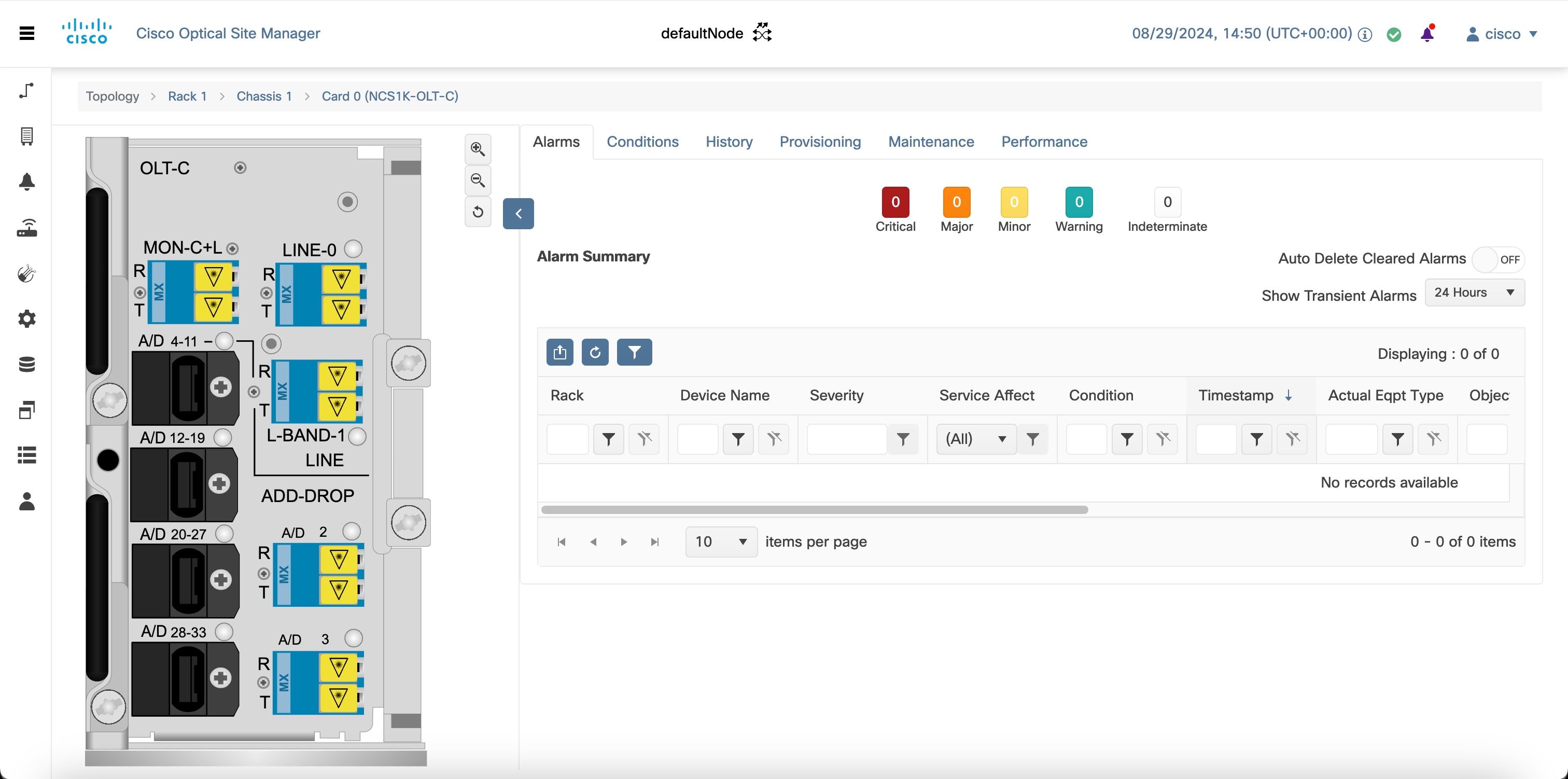The width and height of the screenshot is (1568, 779).
Task: Collapse the card panel with arrow button
Action: coord(519,214)
